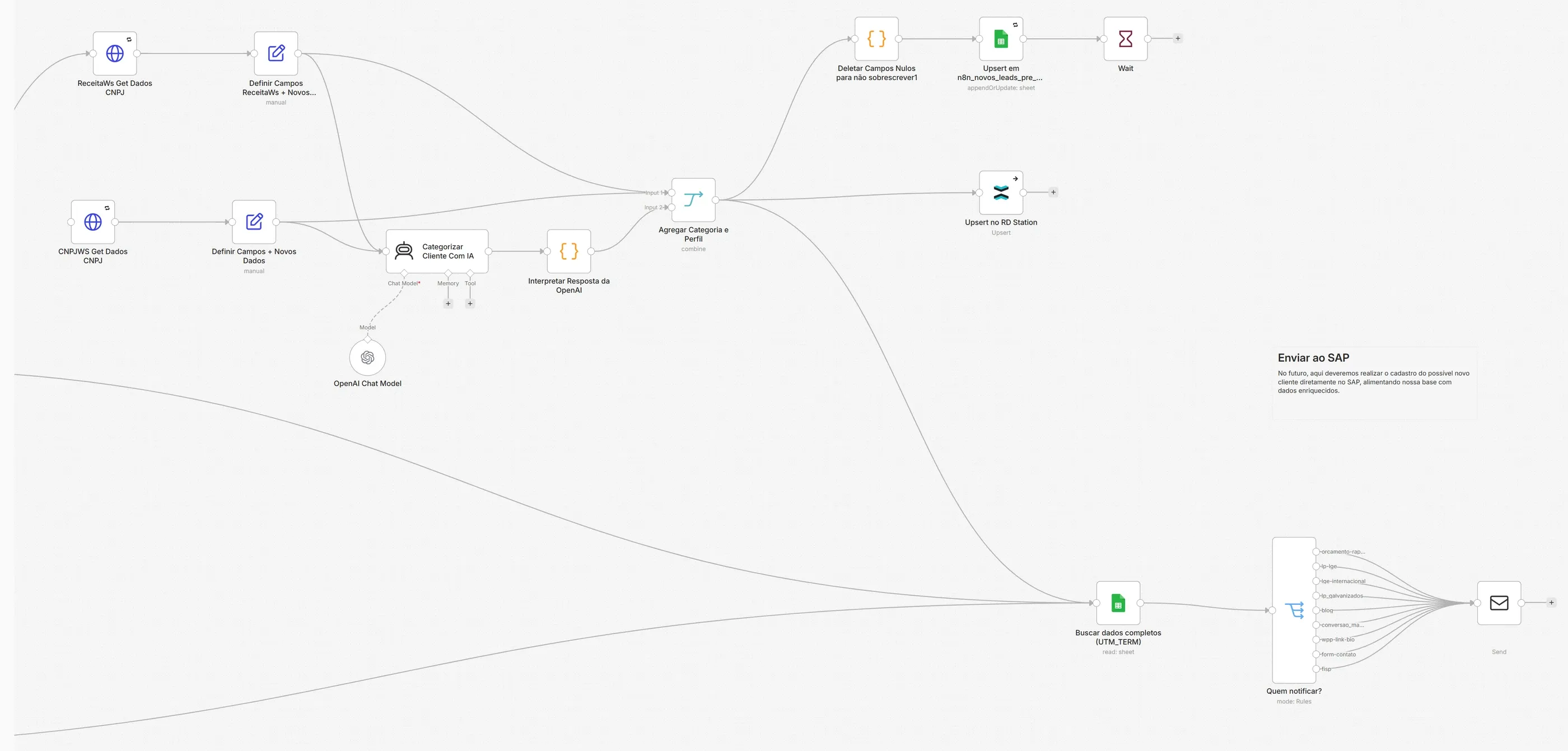The width and height of the screenshot is (1568, 751).
Task: Click the orcamento-rap... output of Quem notificar?
Action: [1316, 552]
